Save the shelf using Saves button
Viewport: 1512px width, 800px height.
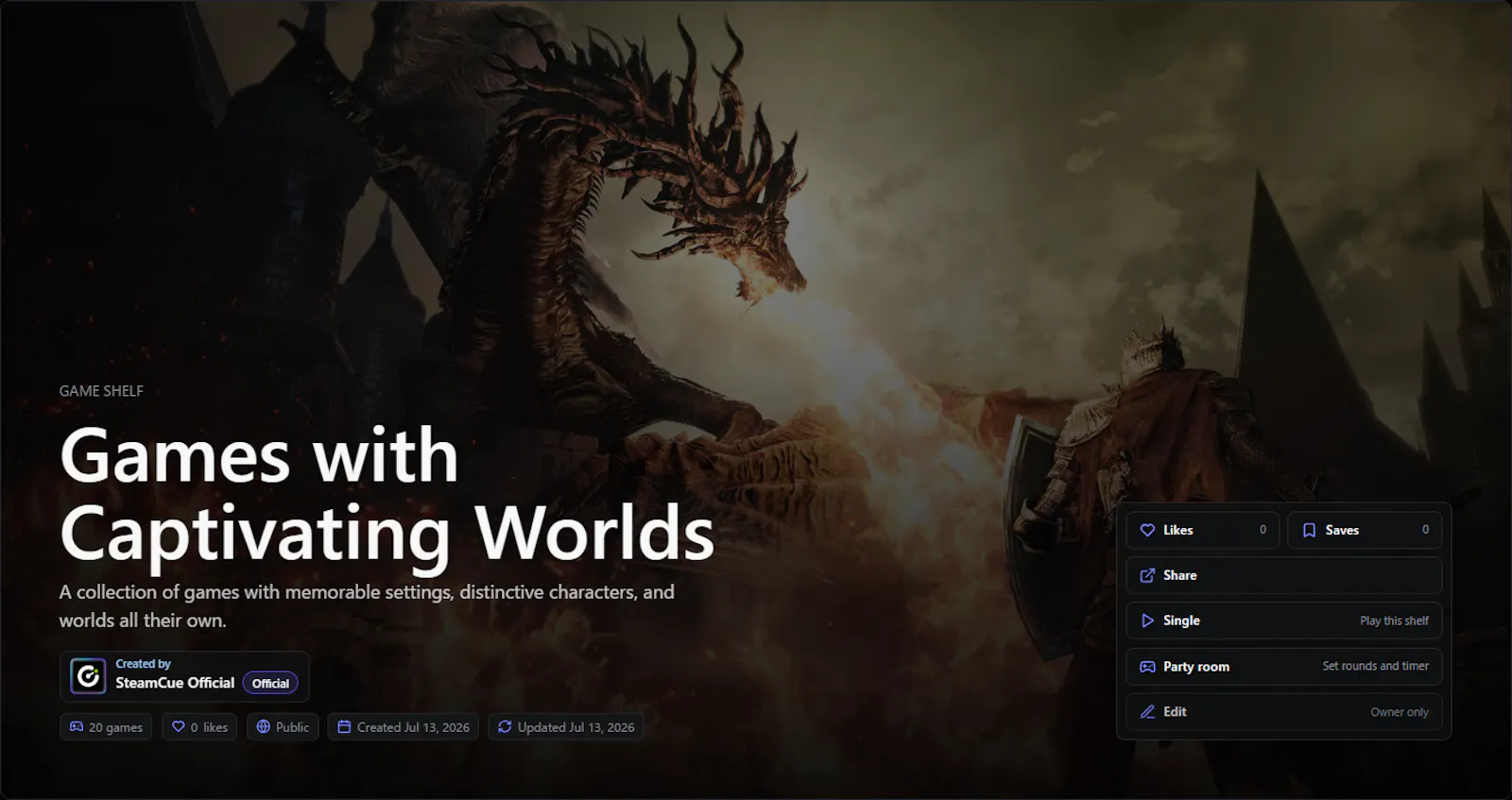pyautogui.click(x=1365, y=530)
